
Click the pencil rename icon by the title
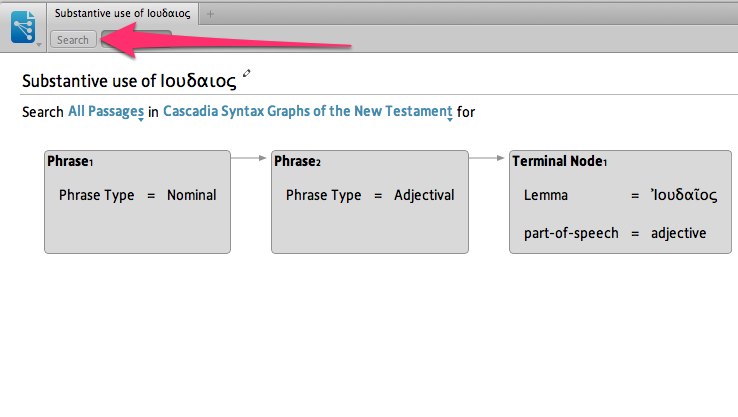(247, 73)
